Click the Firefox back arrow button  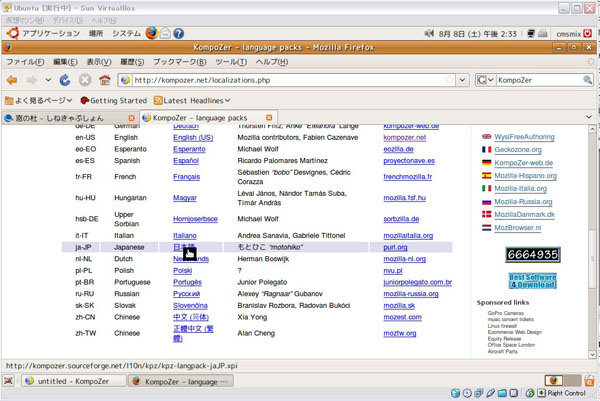tap(12, 80)
